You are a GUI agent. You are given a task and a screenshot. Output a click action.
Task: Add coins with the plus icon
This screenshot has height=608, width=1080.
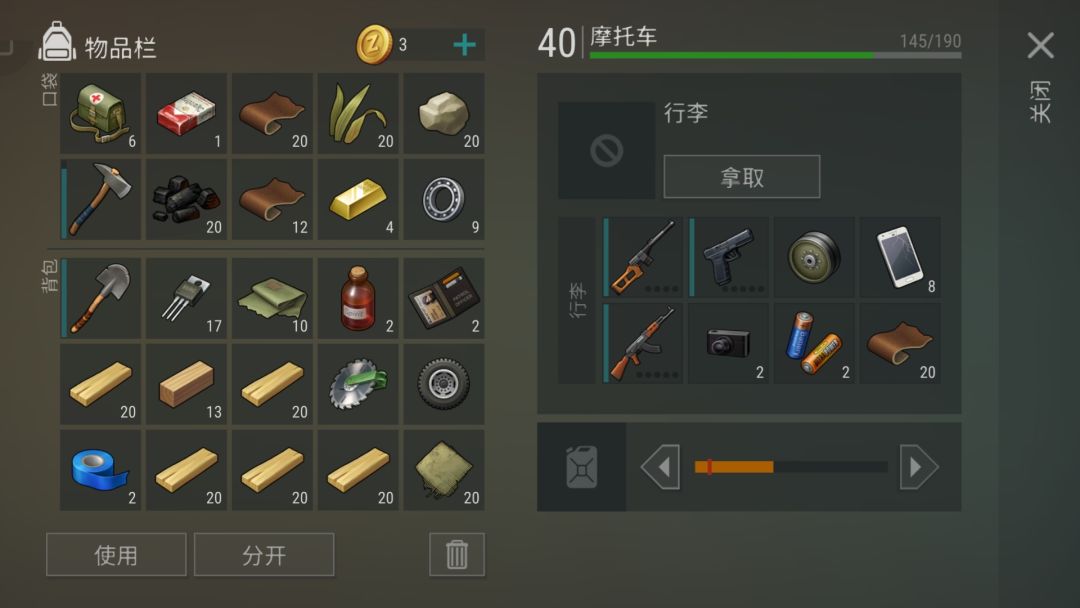click(x=464, y=45)
